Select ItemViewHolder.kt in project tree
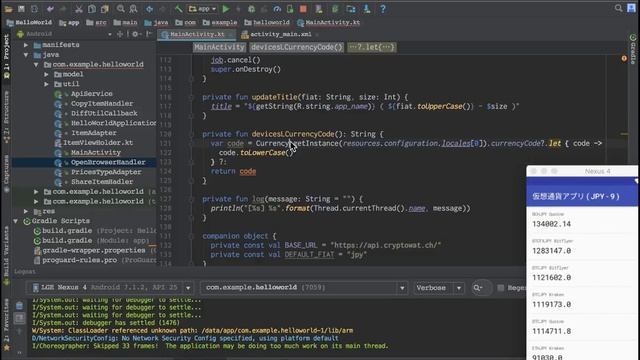This screenshot has height=360, width=640. (x=98, y=143)
